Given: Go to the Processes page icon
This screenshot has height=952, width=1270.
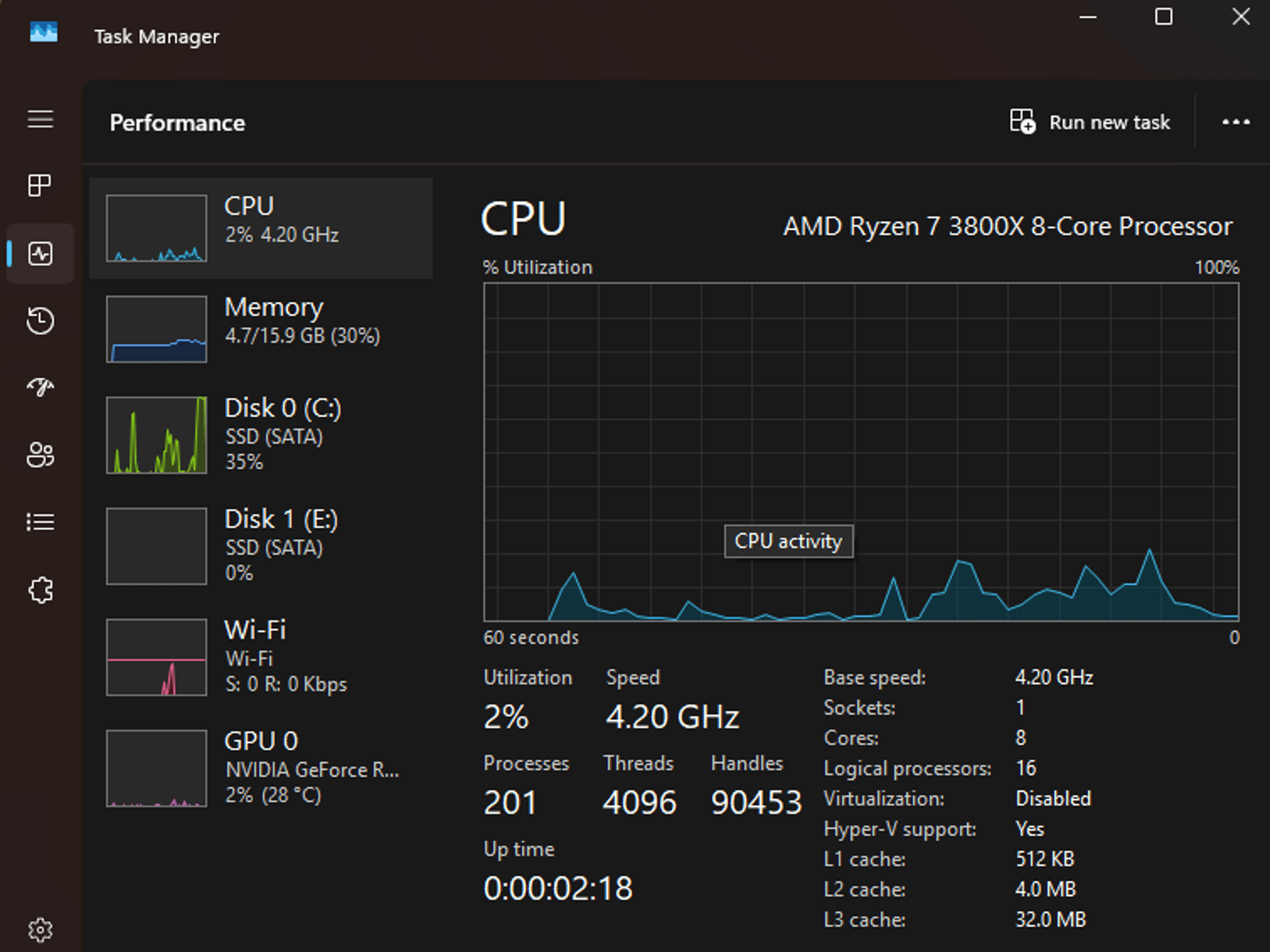Looking at the screenshot, I should pyautogui.click(x=40, y=185).
